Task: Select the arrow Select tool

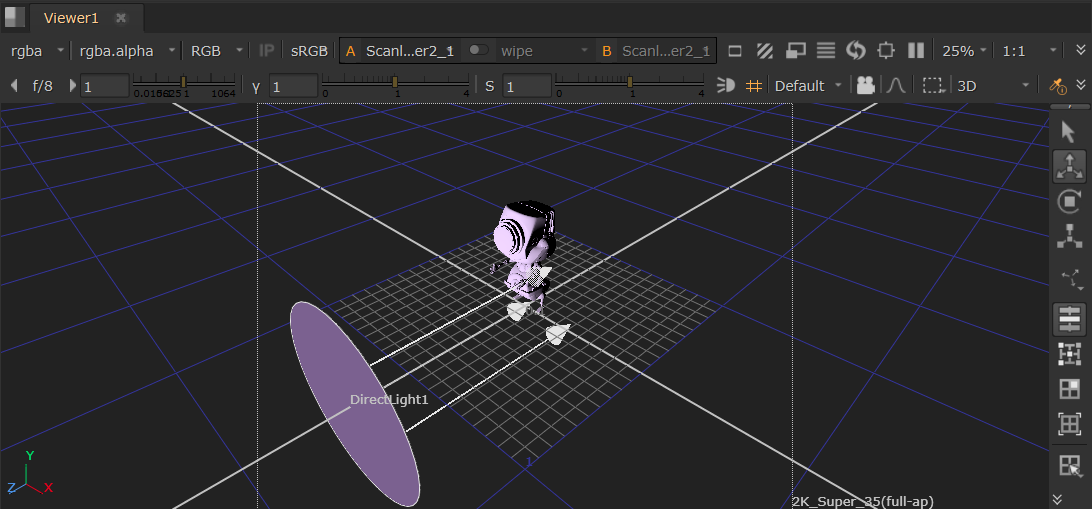Action: (x=1069, y=129)
